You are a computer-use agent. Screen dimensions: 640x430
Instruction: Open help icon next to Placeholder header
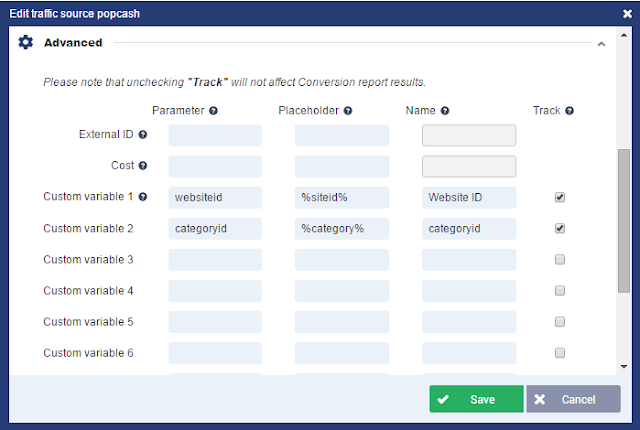(348, 111)
